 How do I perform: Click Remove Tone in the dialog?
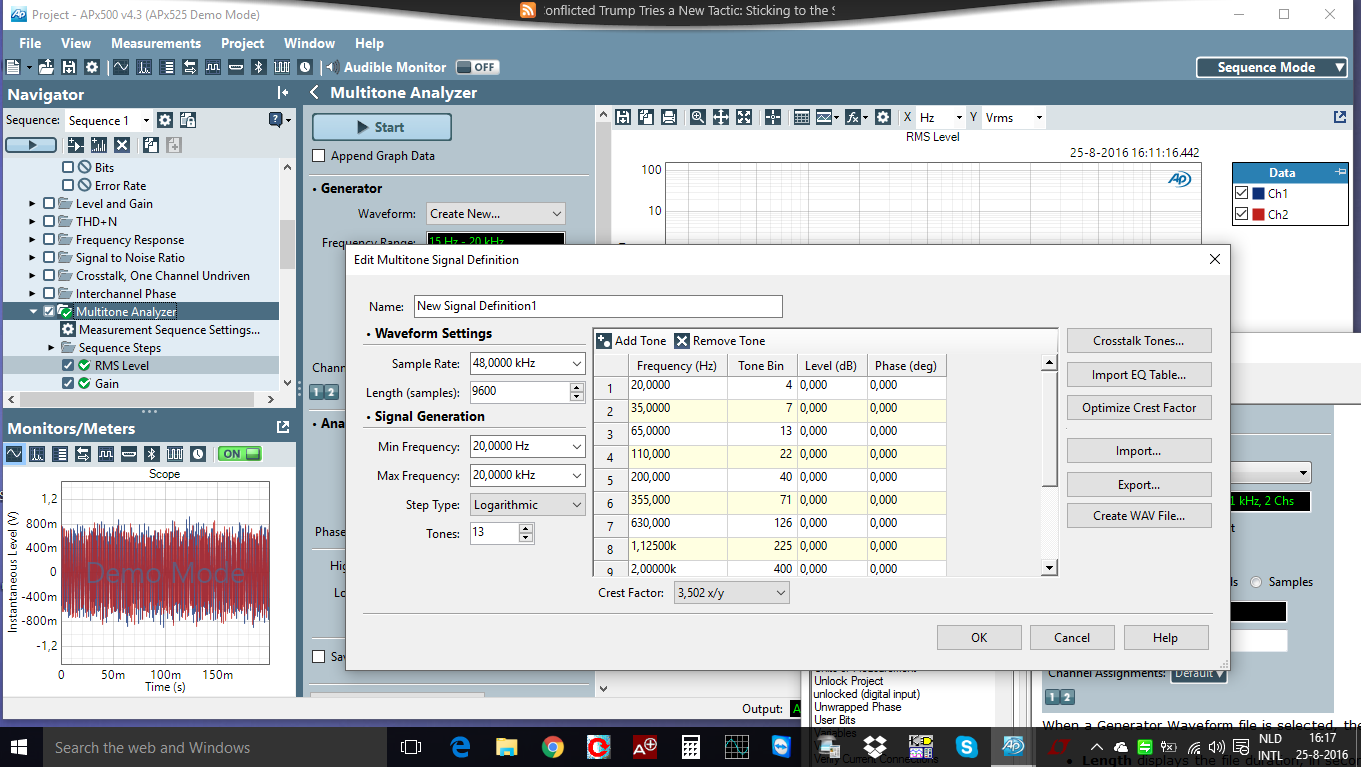pos(720,341)
